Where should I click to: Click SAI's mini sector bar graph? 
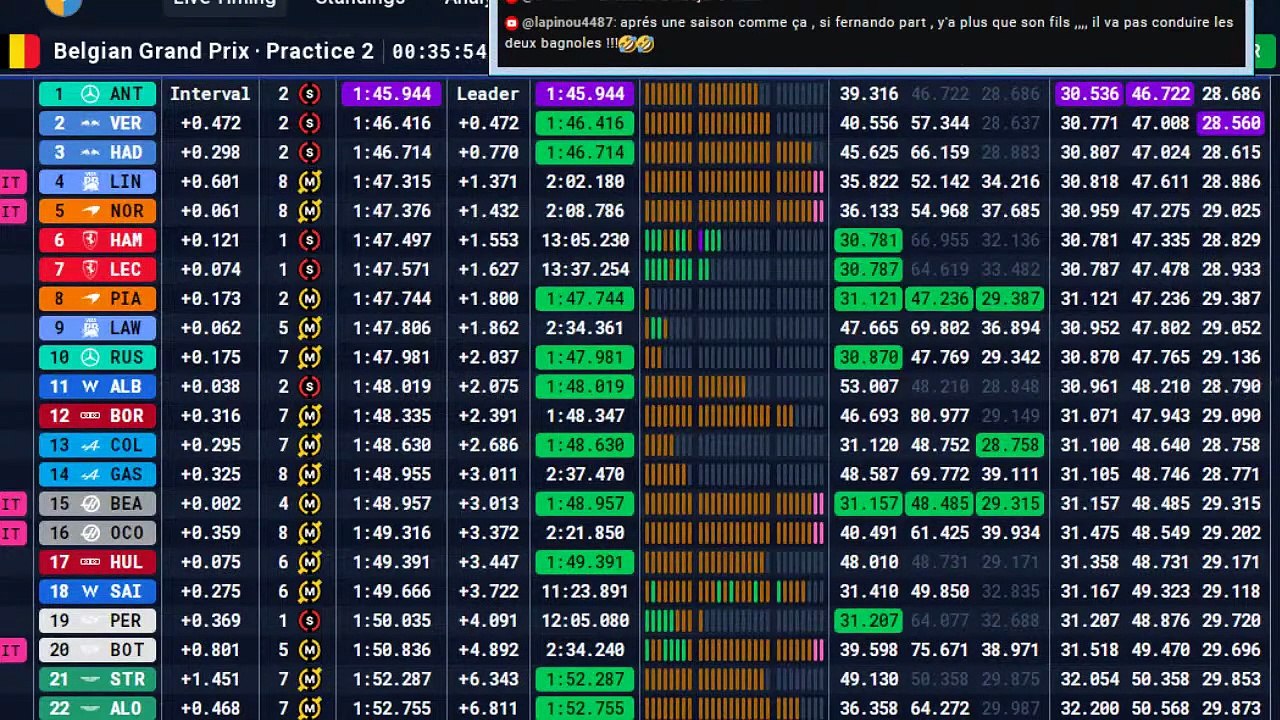[x=734, y=591]
